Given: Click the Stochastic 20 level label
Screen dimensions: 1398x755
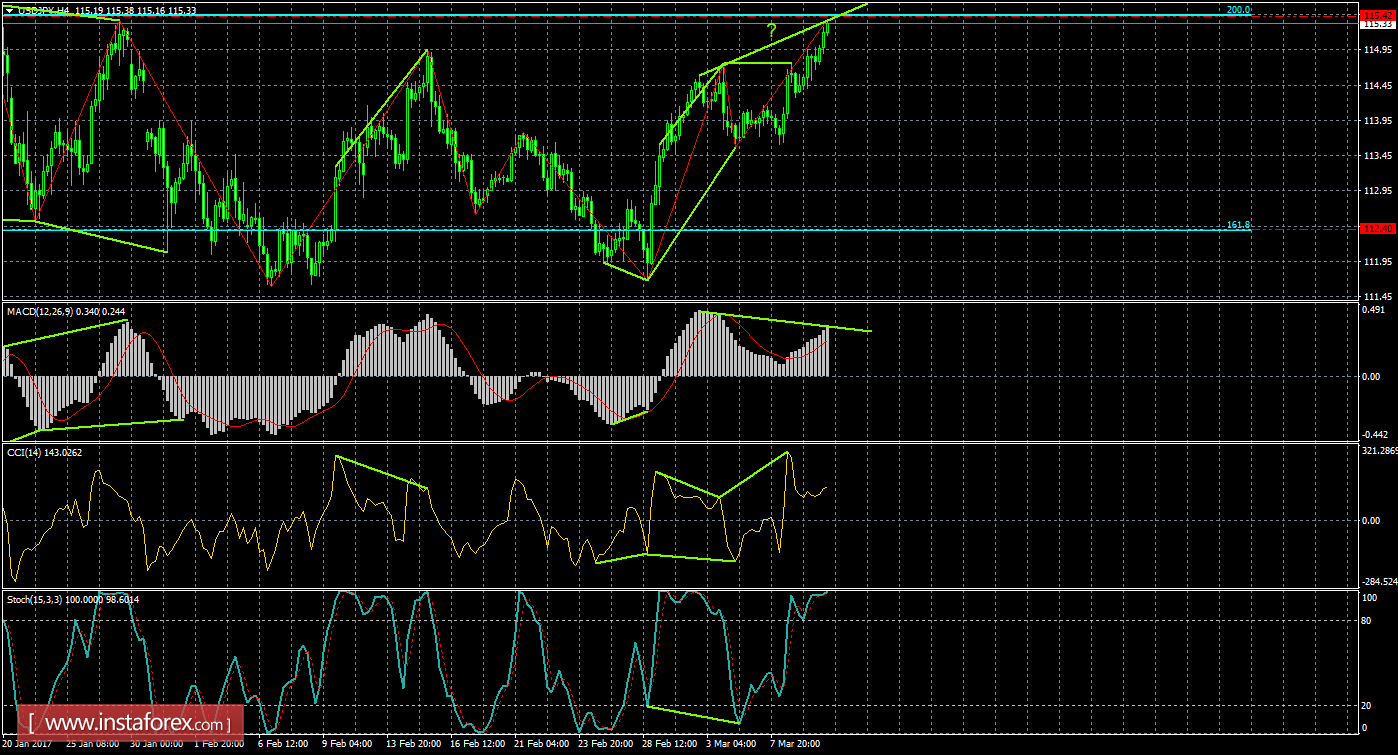Looking at the screenshot, I should pos(1369,705).
